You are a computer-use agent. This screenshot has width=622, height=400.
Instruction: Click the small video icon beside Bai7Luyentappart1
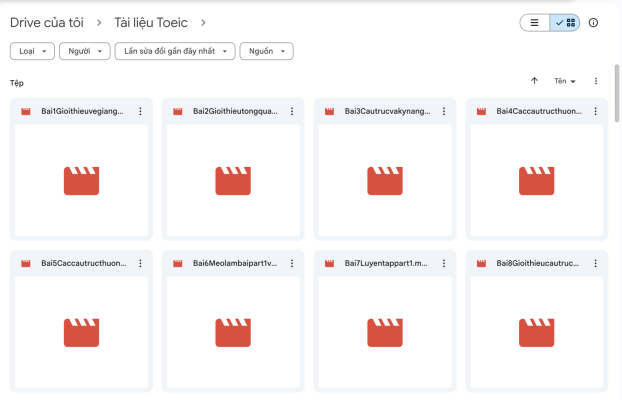tap(329, 263)
